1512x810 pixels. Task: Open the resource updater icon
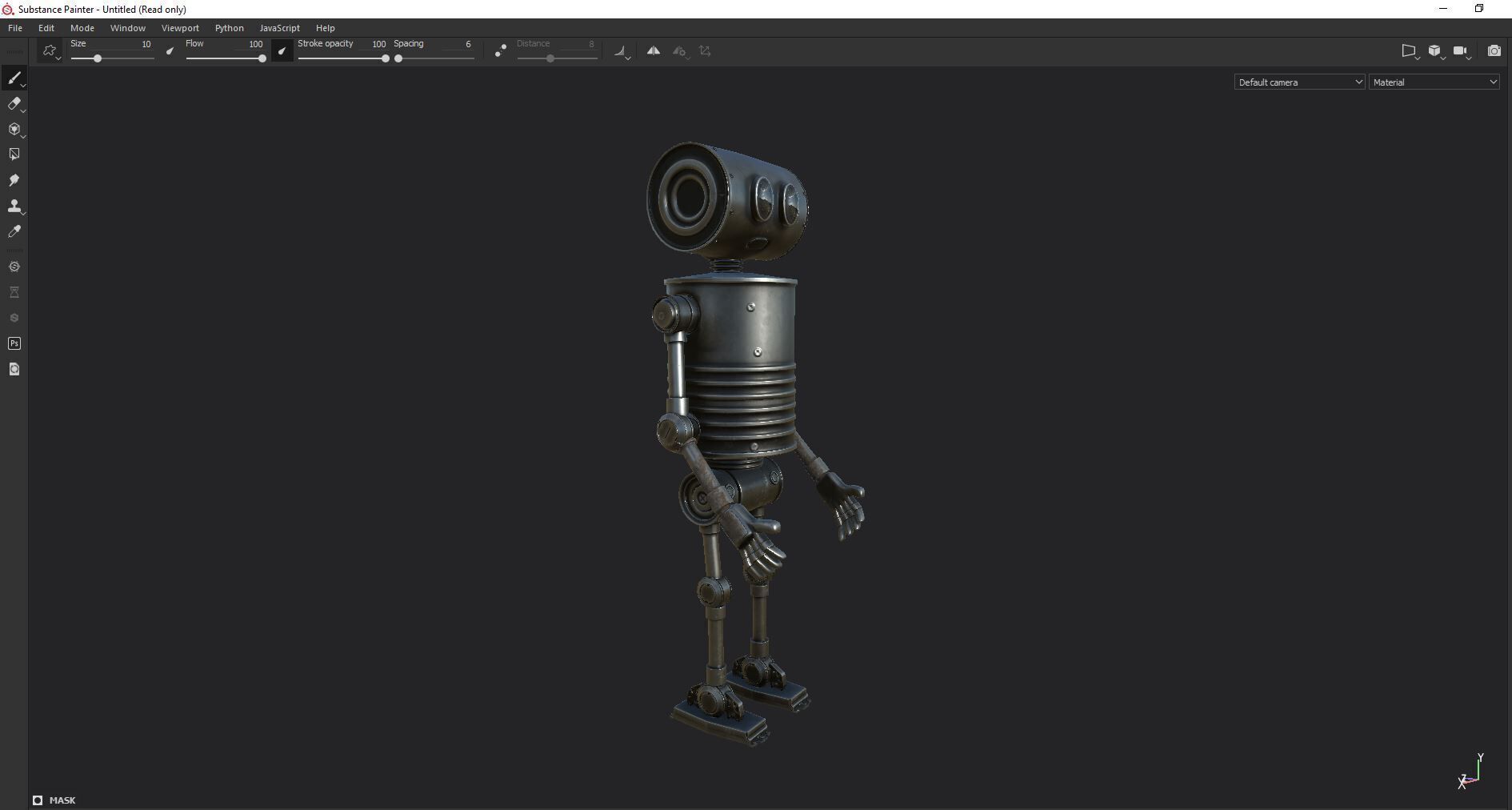pos(14,369)
